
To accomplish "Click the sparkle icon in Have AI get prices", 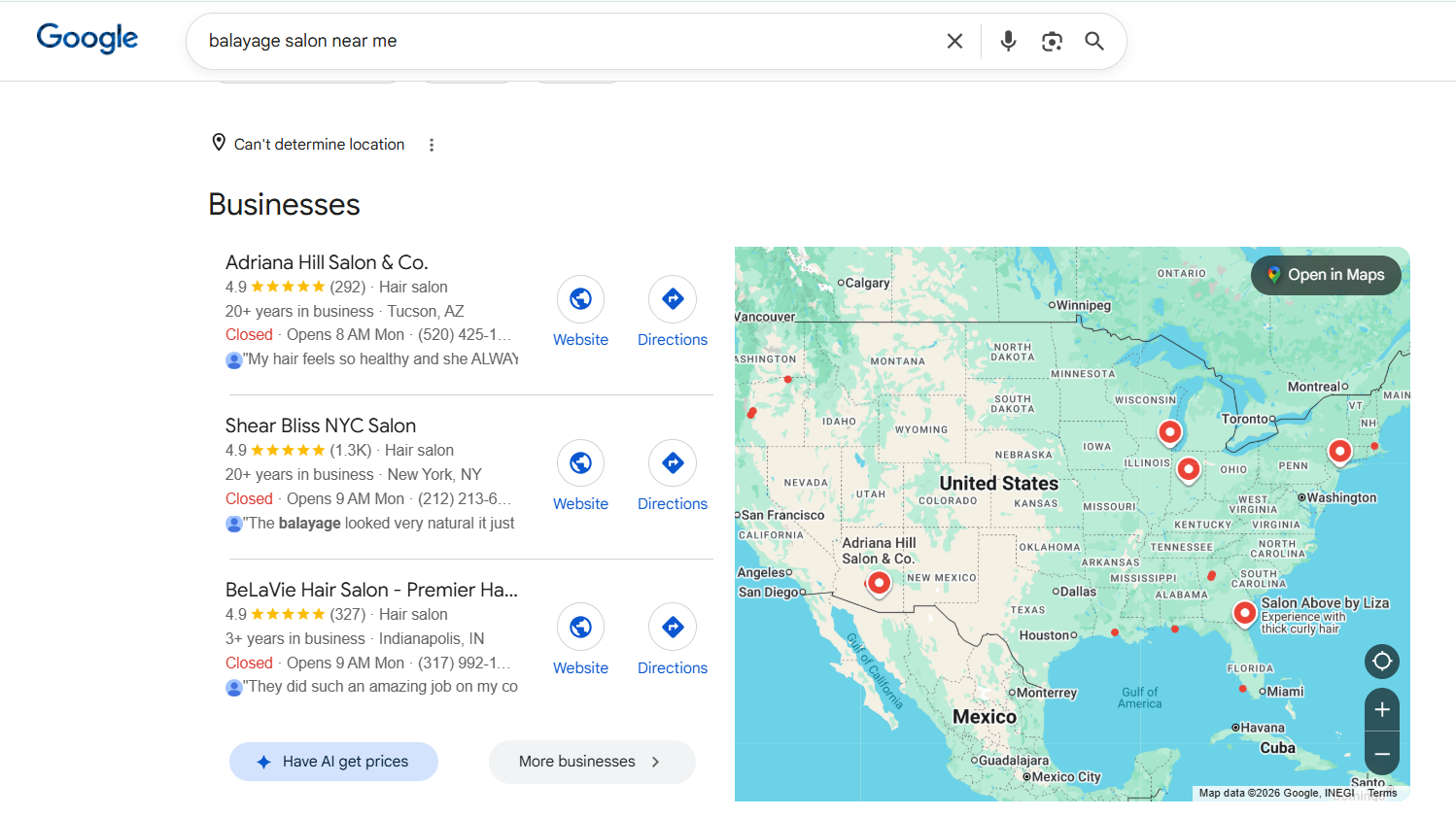I will coord(263,762).
